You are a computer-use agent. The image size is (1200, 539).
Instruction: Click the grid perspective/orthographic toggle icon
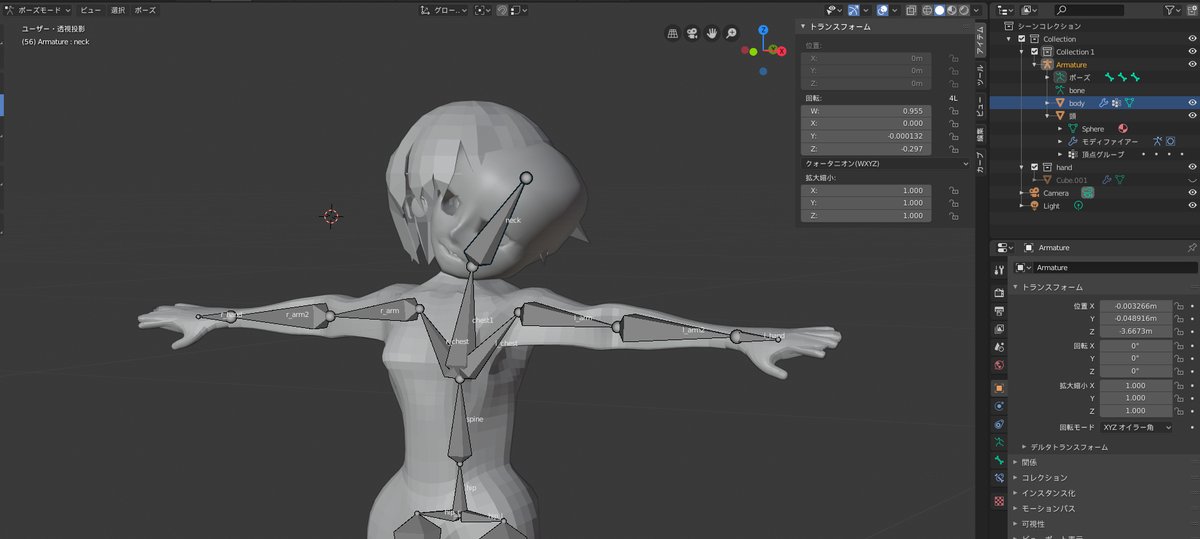click(x=673, y=33)
